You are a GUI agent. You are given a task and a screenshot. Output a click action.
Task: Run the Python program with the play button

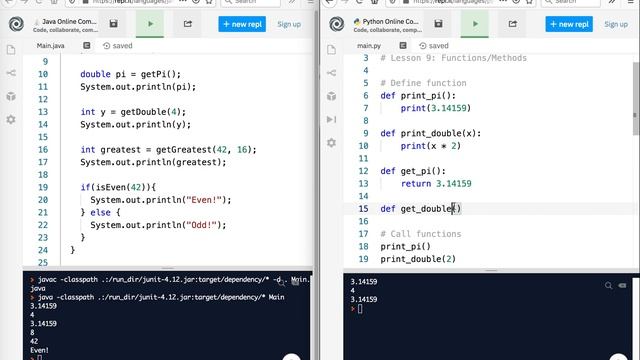[475, 24]
